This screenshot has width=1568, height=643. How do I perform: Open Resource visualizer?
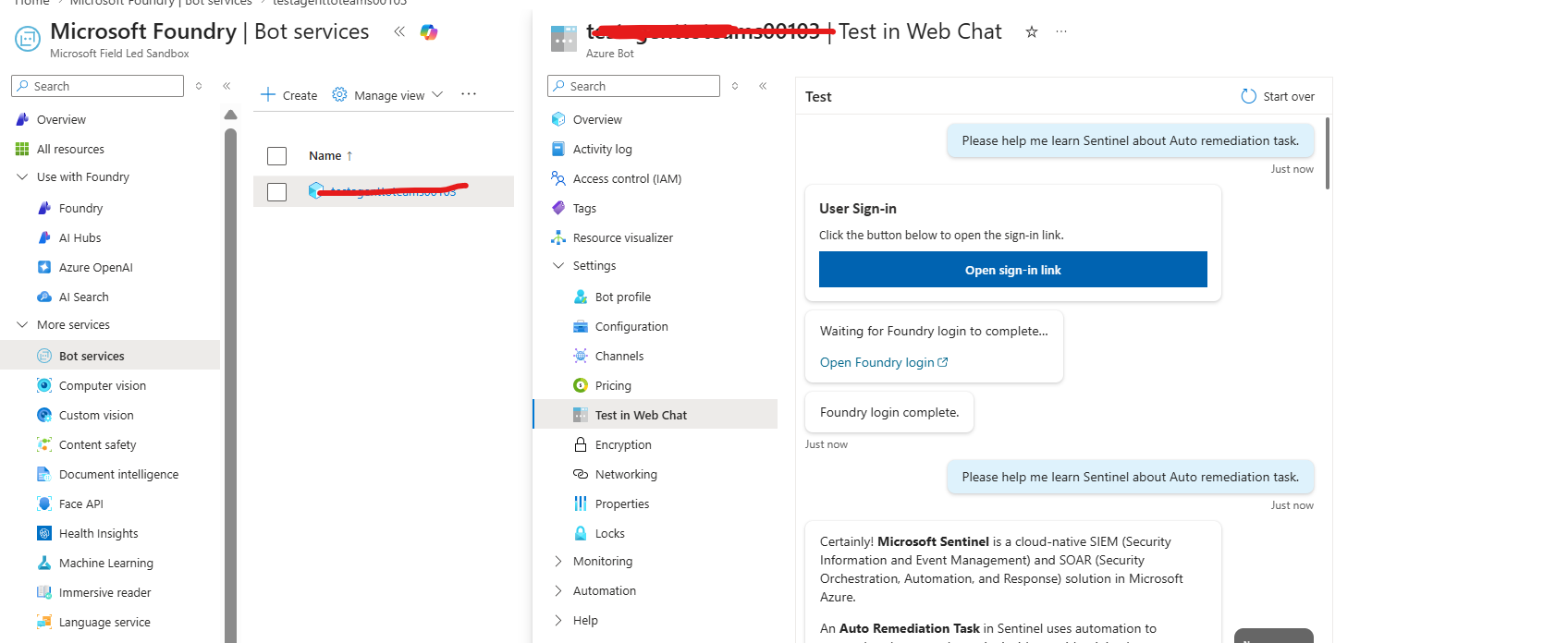tap(622, 237)
